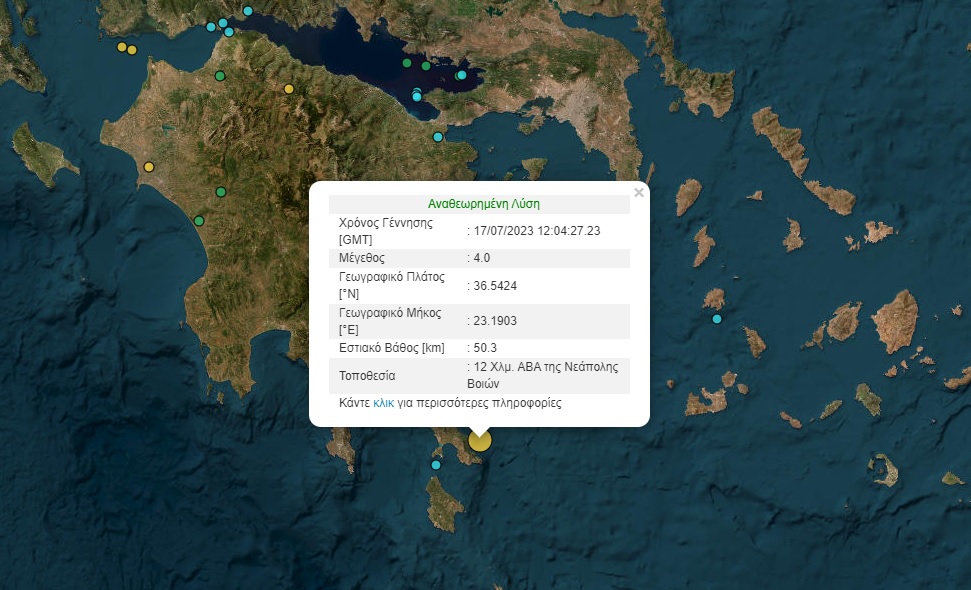971x590 pixels.
Task: Click leftmost cyan marker in top-left cluster
Action: 210,27
